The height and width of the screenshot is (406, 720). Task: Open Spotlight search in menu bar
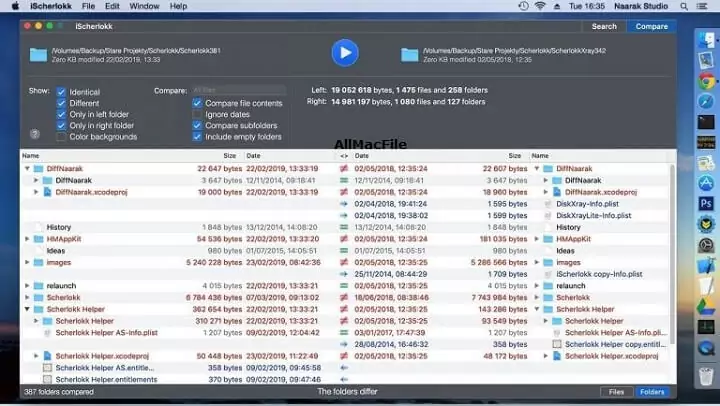pyautogui.click(x=684, y=6)
